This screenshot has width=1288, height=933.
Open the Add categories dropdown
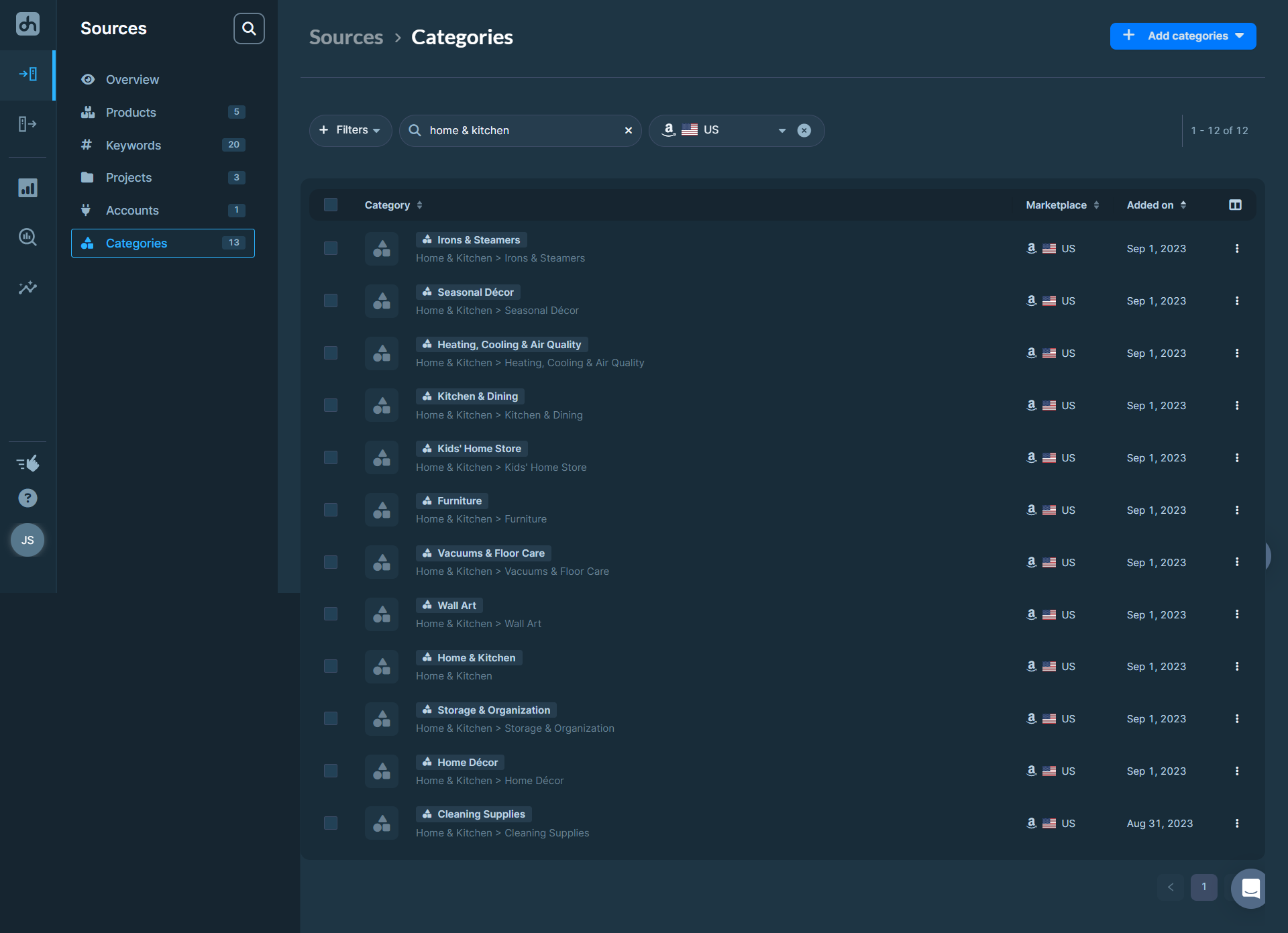(1183, 36)
